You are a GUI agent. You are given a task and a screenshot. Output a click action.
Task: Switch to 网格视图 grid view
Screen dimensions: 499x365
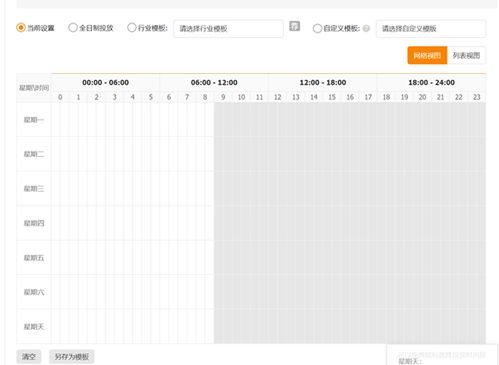[427, 55]
